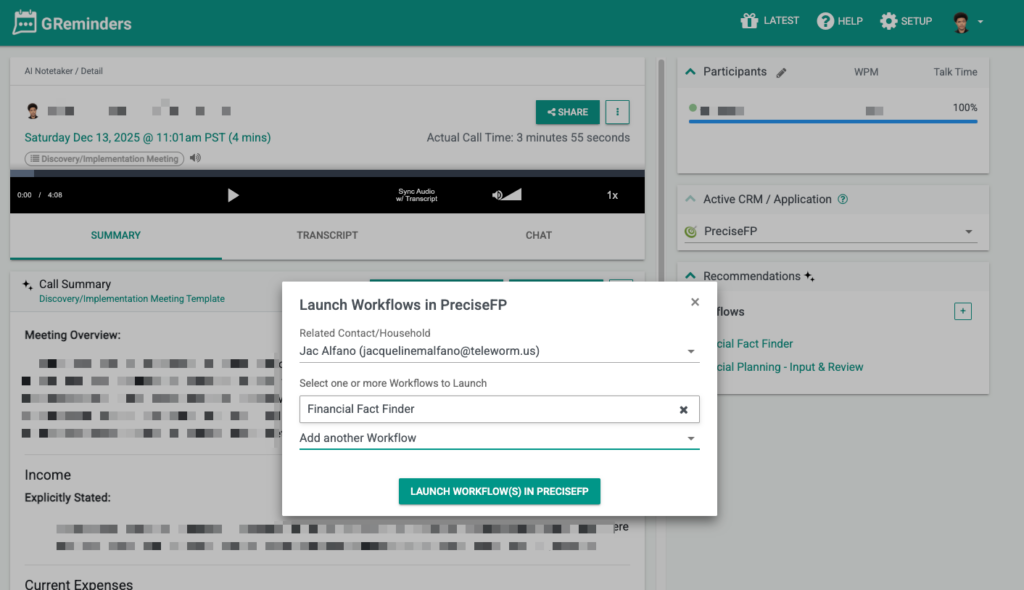Mute the audio player volume

pos(498,195)
